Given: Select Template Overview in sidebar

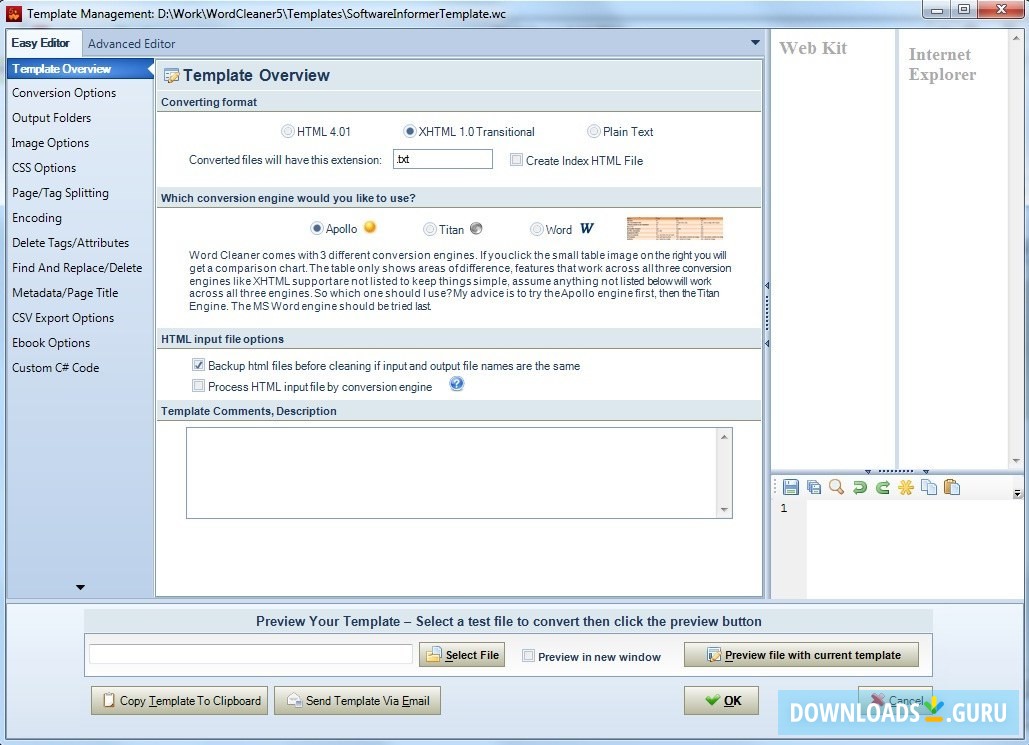Looking at the screenshot, I should [x=80, y=69].
